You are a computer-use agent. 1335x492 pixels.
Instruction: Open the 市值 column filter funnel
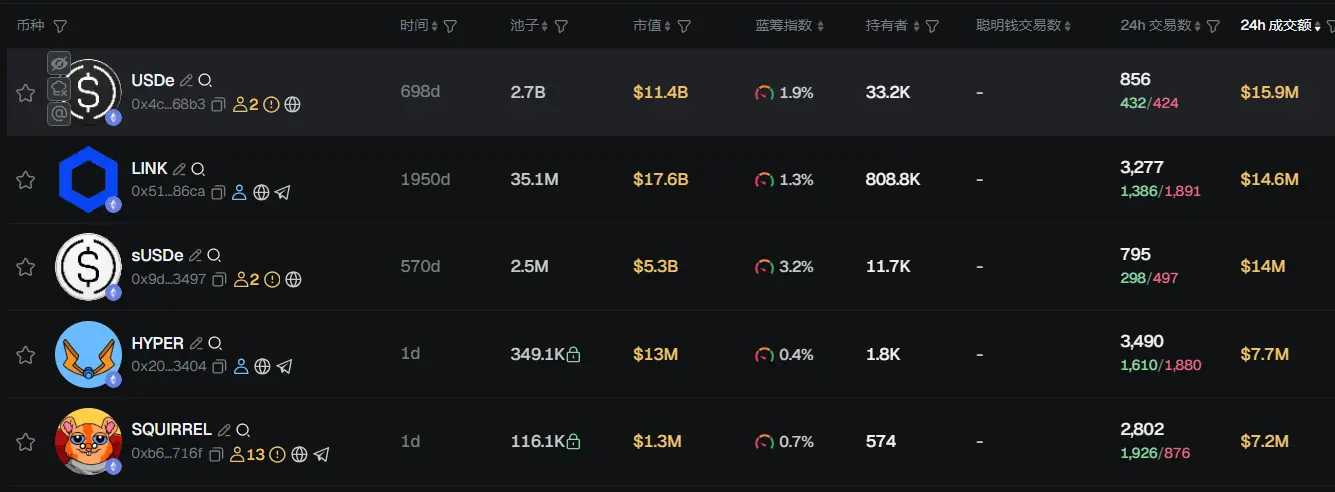pos(684,26)
